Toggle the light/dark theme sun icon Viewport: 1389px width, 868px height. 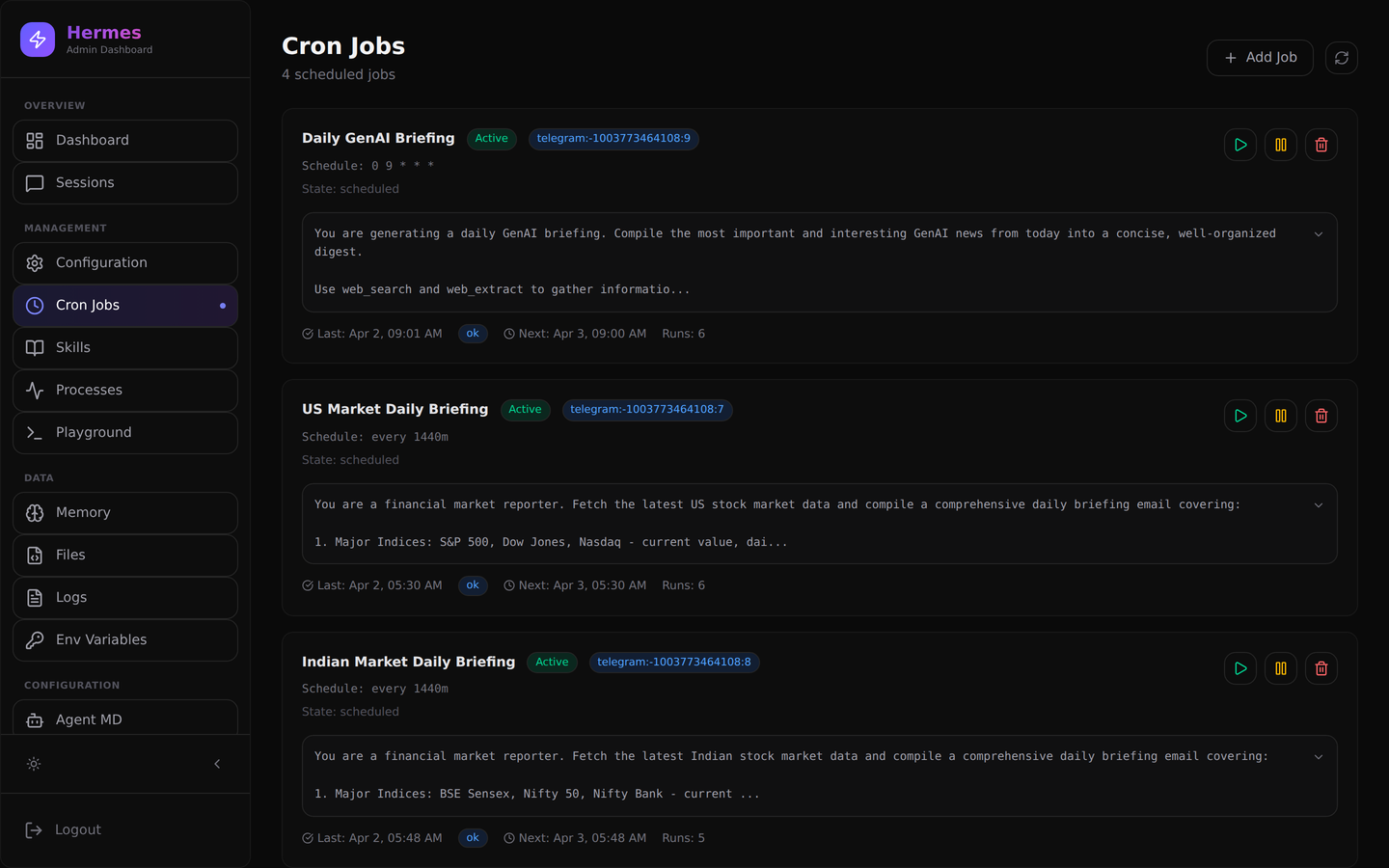(x=34, y=764)
